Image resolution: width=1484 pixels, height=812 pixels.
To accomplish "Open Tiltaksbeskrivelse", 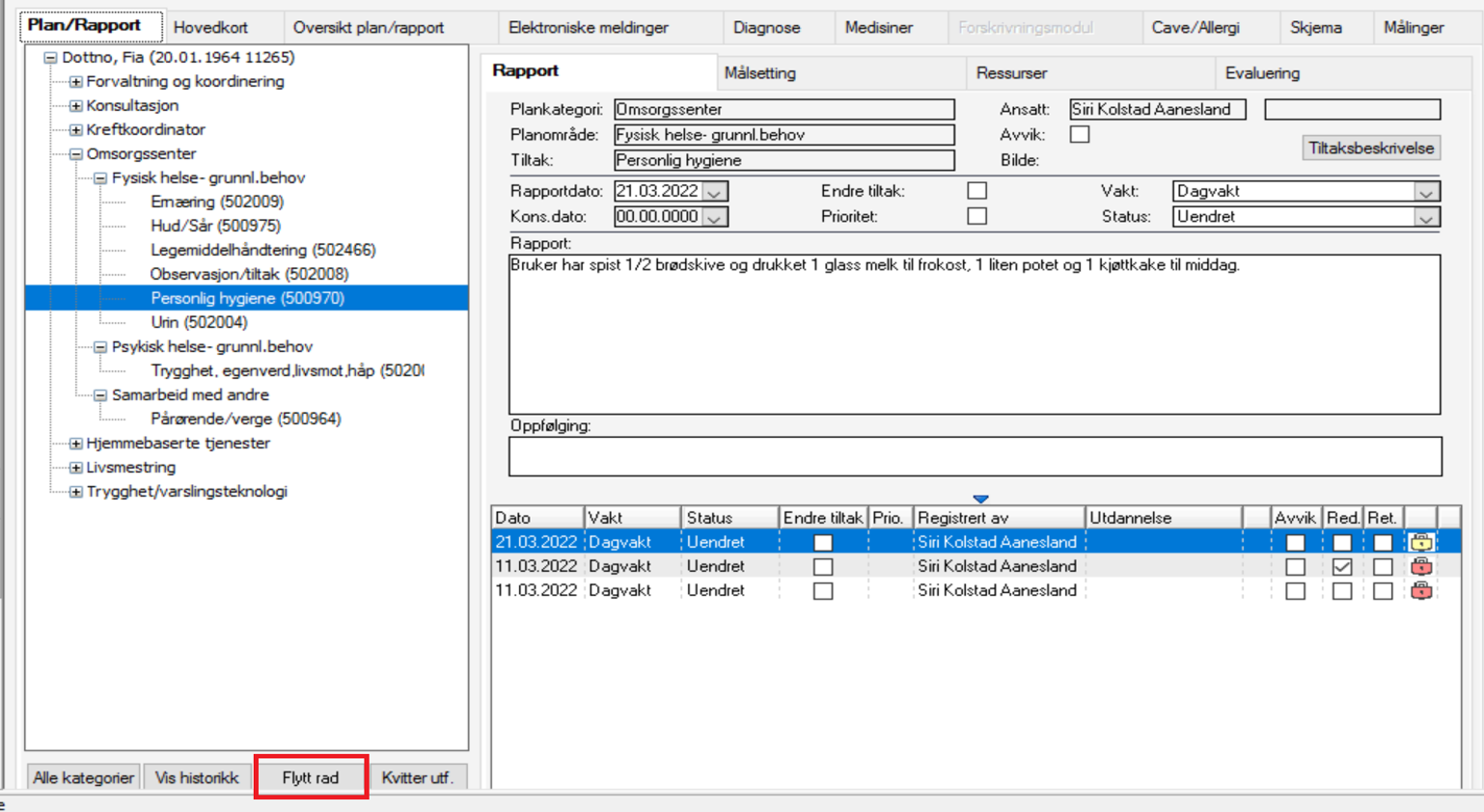I will pos(1371,148).
